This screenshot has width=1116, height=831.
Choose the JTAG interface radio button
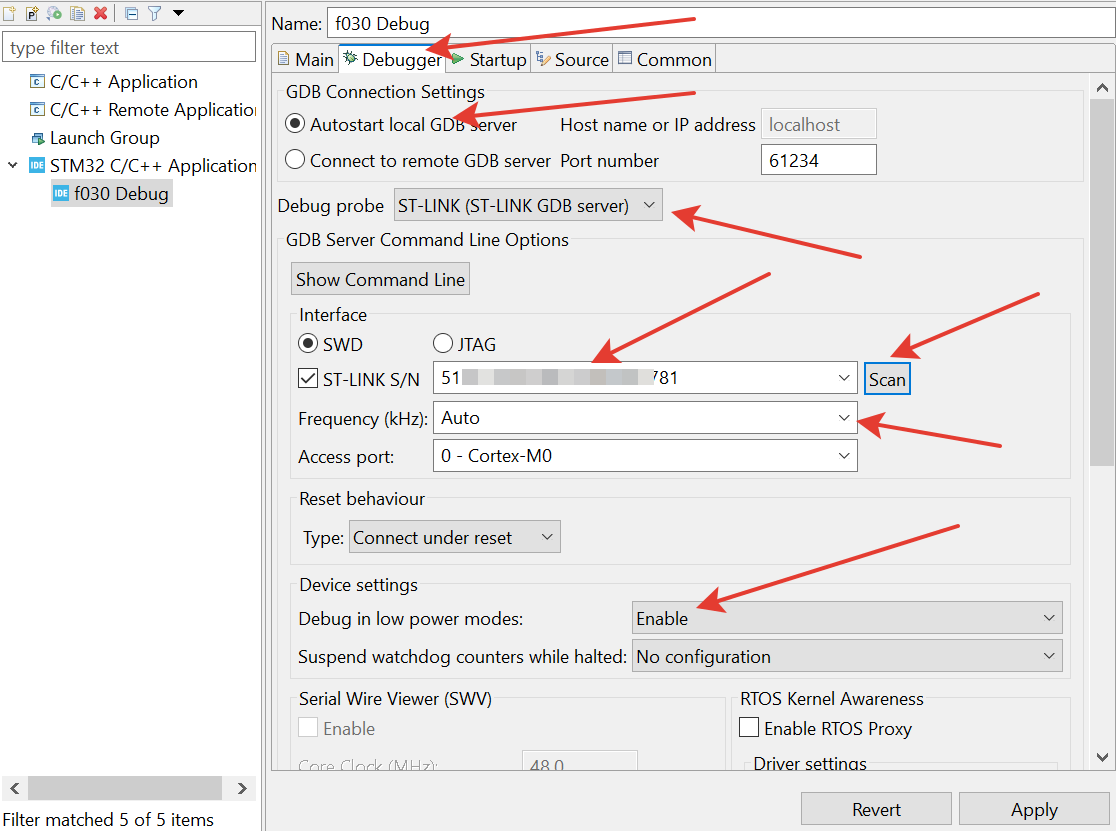tap(443, 344)
